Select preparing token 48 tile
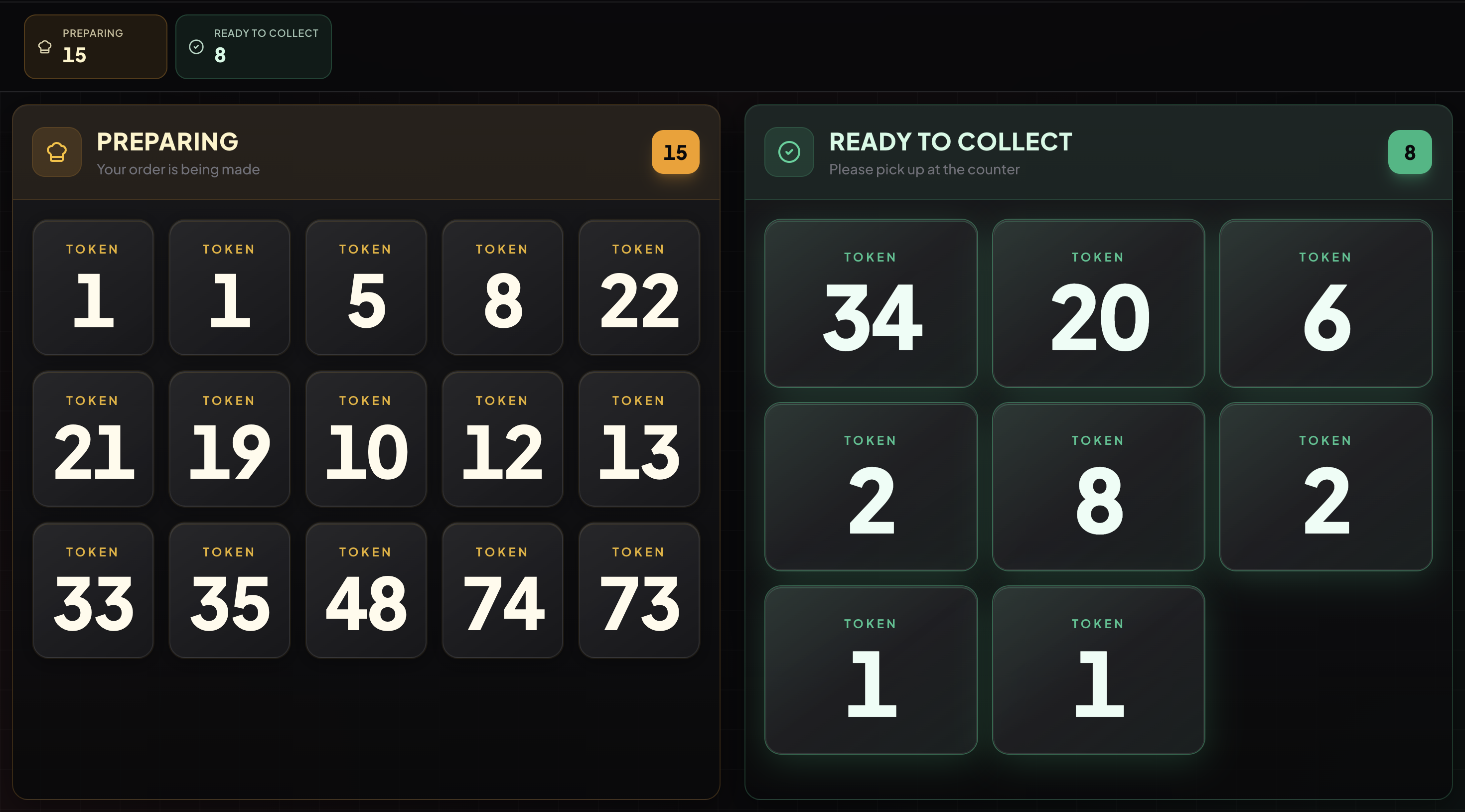This screenshot has width=1465, height=812. 366,590
